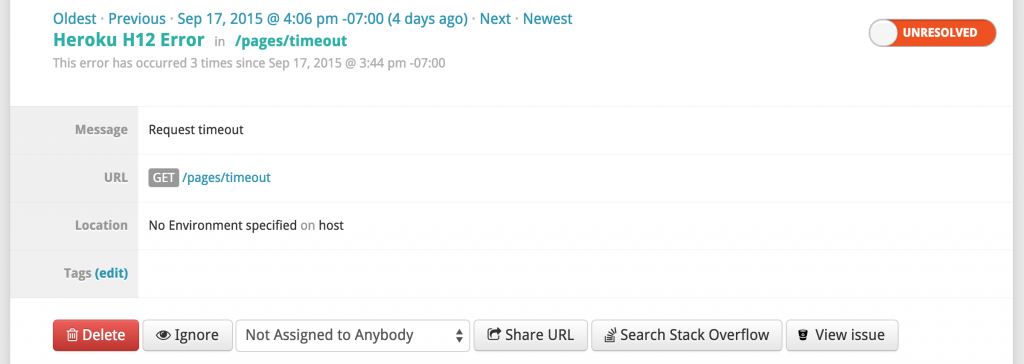
Task: Click the white knob of the resolve toggle
Action: (x=884, y=33)
